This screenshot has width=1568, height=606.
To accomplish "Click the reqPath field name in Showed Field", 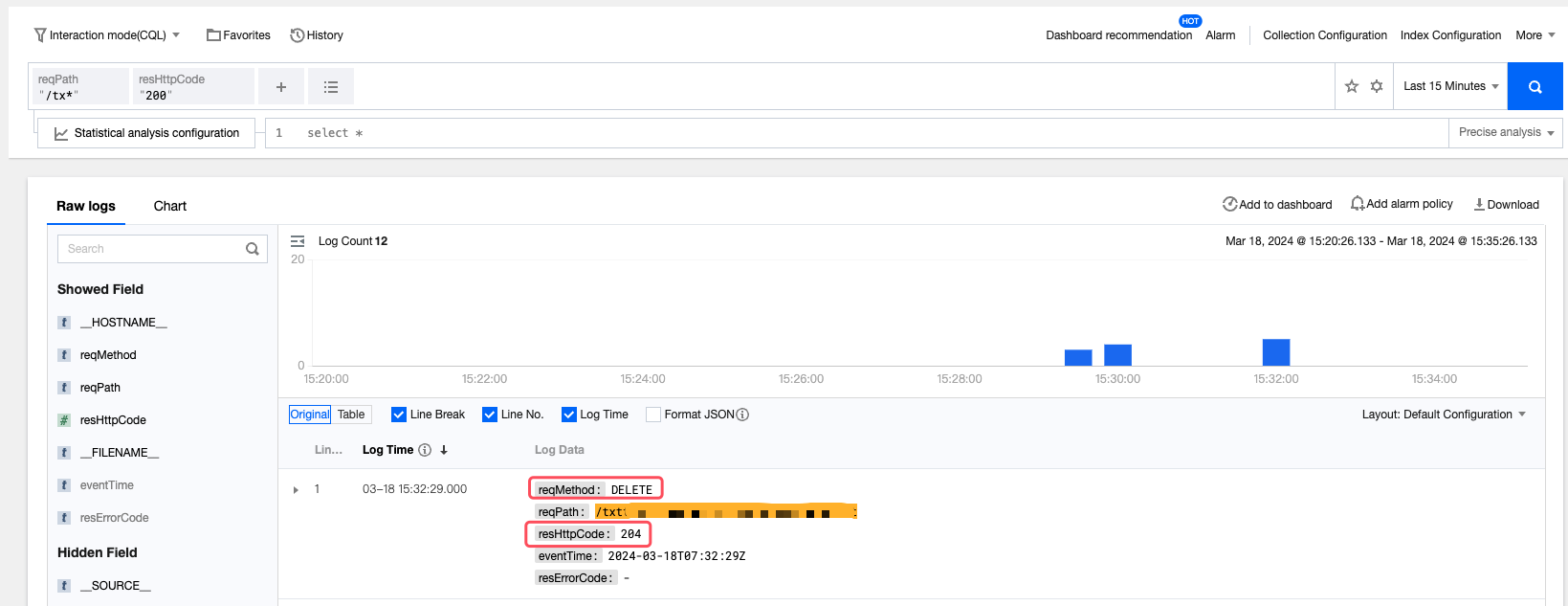I will coord(100,388).
